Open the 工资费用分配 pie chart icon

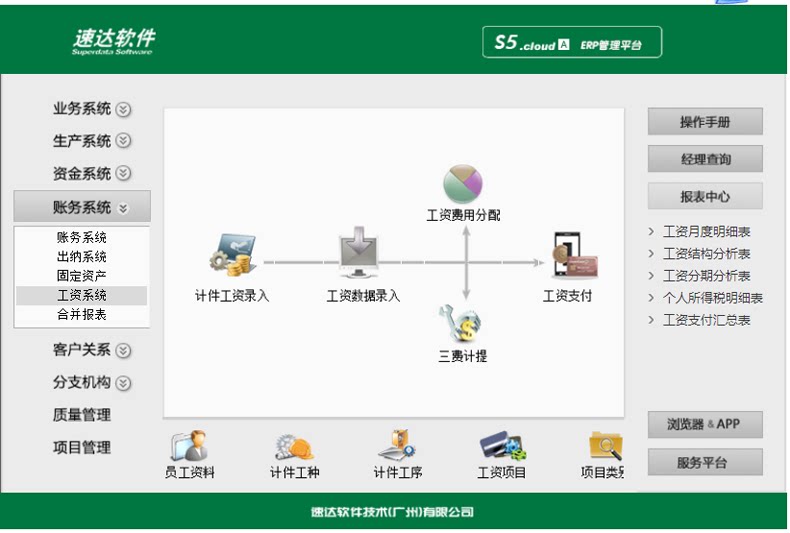pyautogui.click(x=463, y=183)
